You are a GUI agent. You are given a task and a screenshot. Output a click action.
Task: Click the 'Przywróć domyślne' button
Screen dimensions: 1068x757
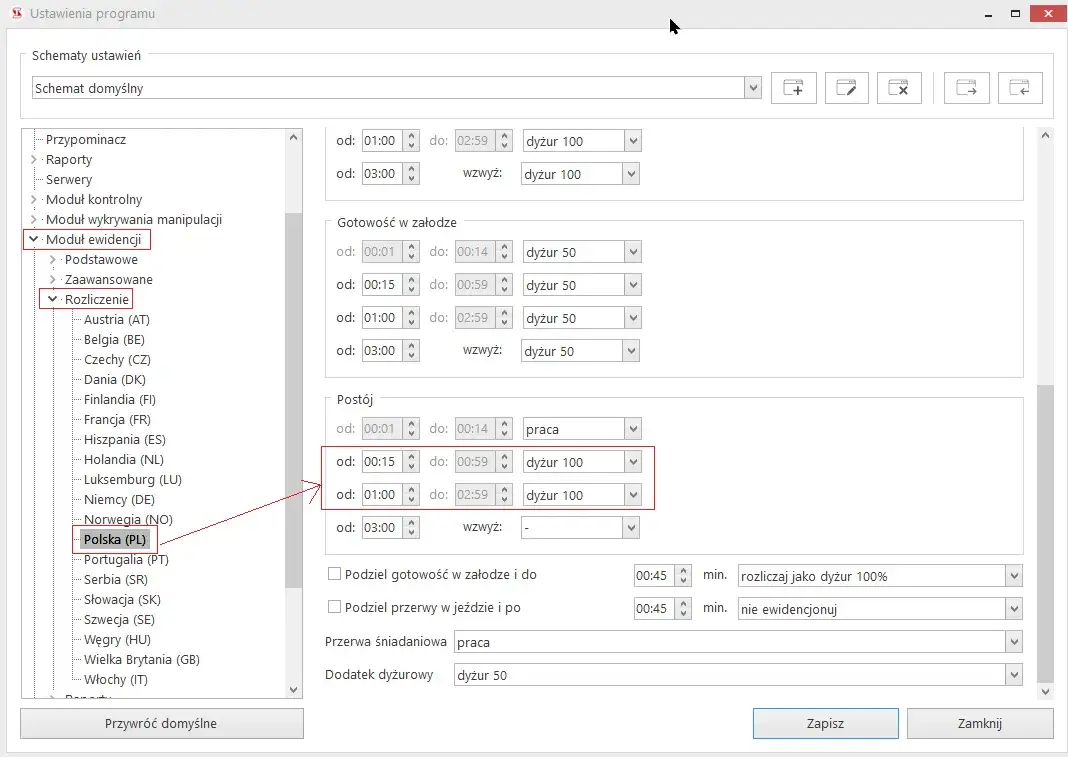click(161, 723)
